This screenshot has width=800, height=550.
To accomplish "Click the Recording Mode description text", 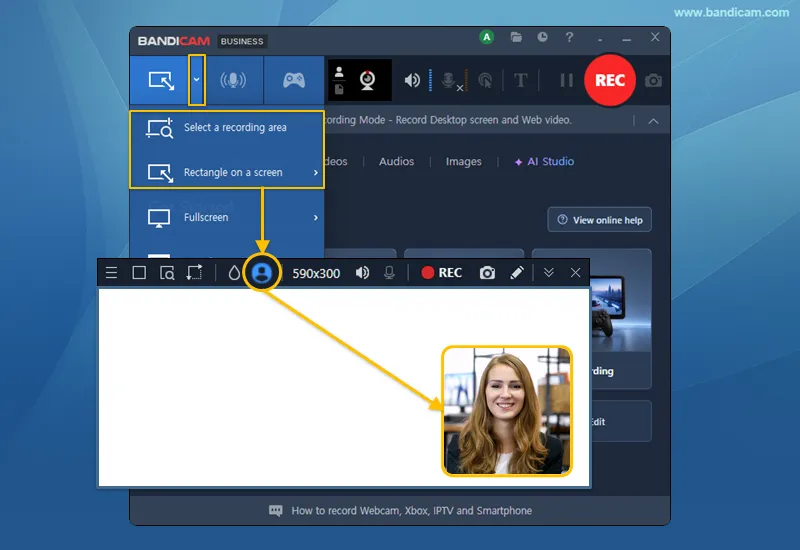I will (448, 120).
